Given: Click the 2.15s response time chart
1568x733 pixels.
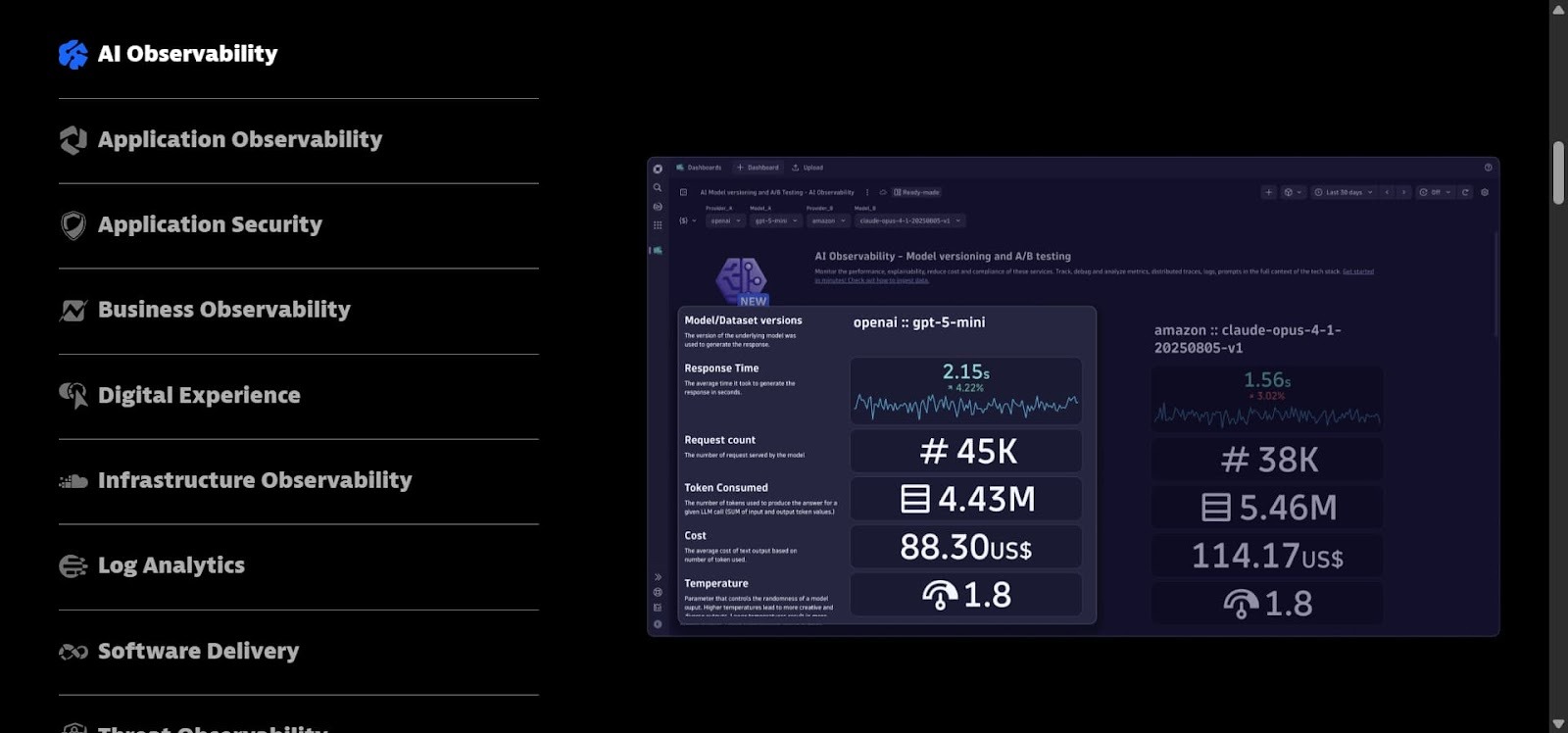Looking at the screenshot, I should tap(965, 390).
